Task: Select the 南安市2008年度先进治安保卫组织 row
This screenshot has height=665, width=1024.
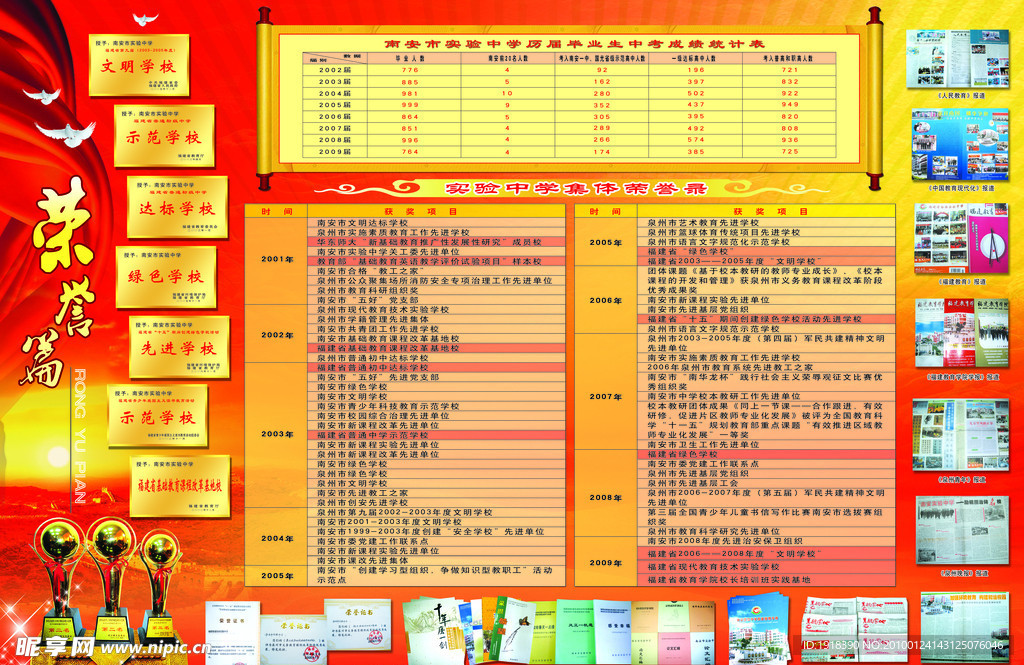Action: tap(766, 542)
